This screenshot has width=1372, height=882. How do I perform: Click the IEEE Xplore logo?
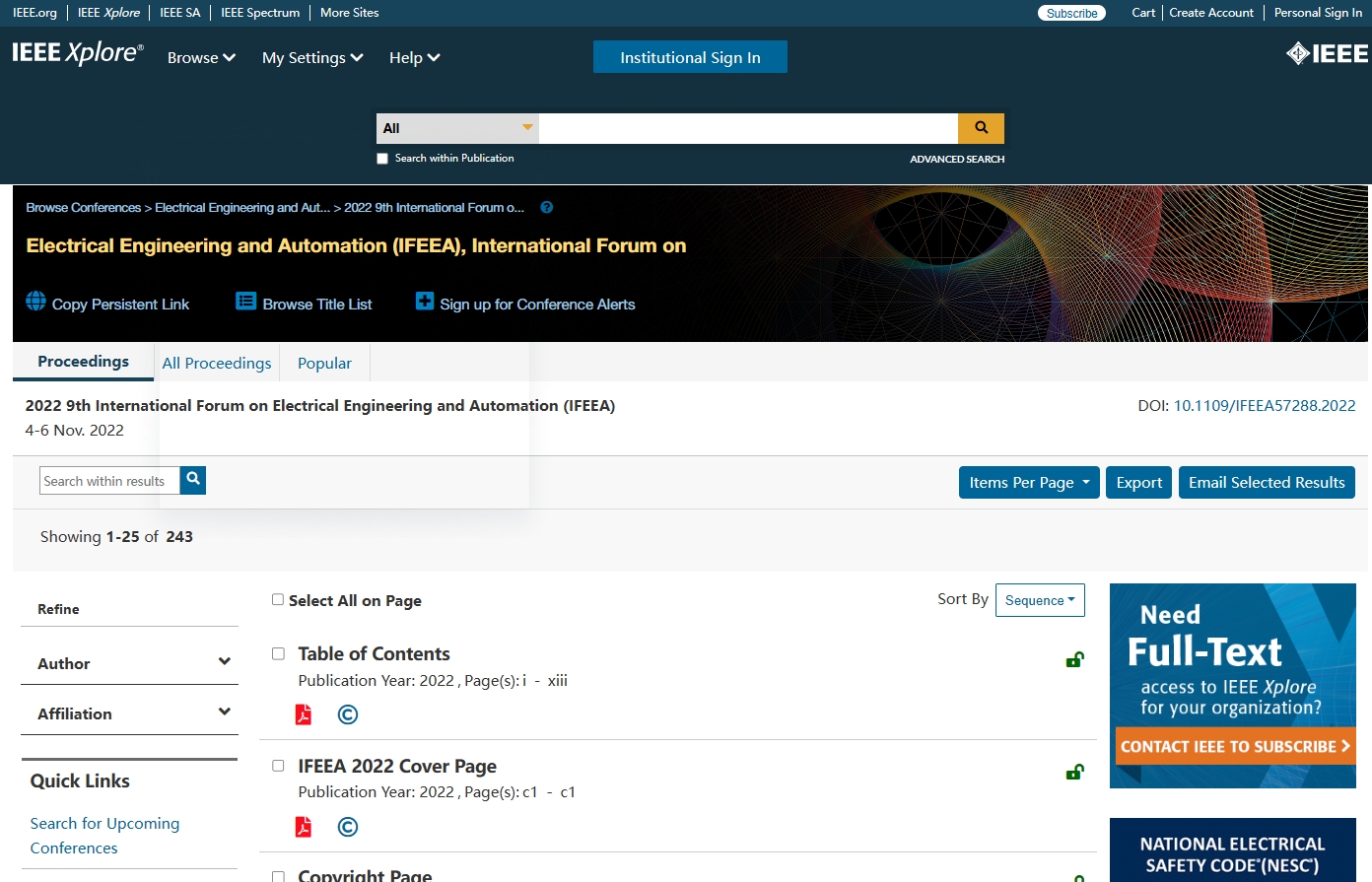tap(78, 53)
